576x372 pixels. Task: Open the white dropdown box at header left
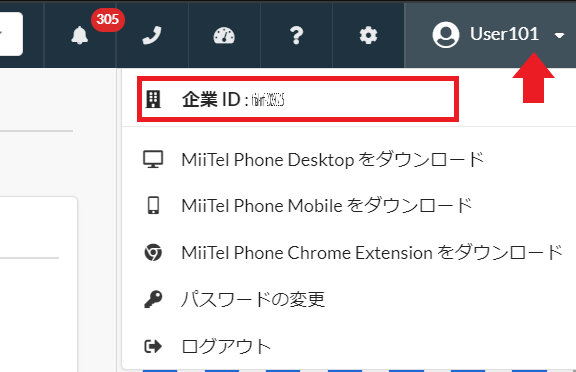click(x=10, y=34)
